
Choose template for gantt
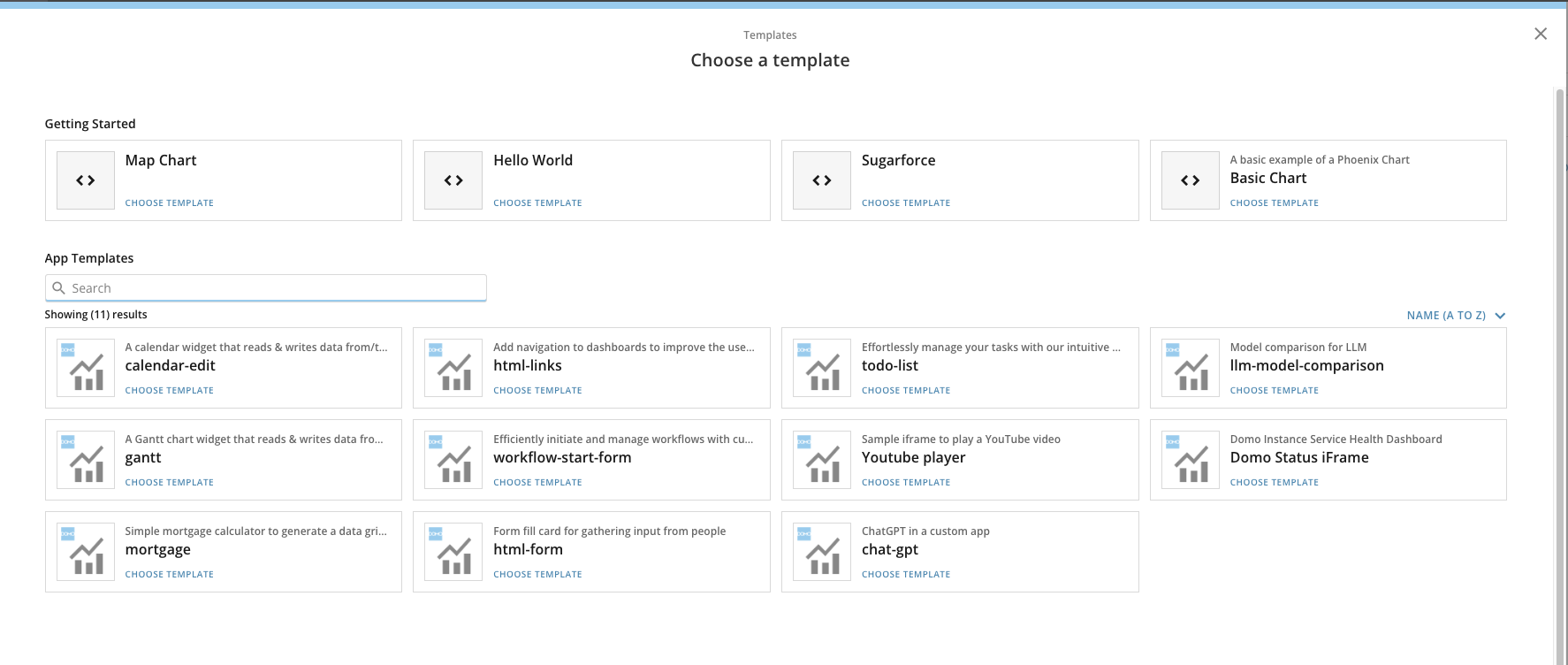(169, 482)
